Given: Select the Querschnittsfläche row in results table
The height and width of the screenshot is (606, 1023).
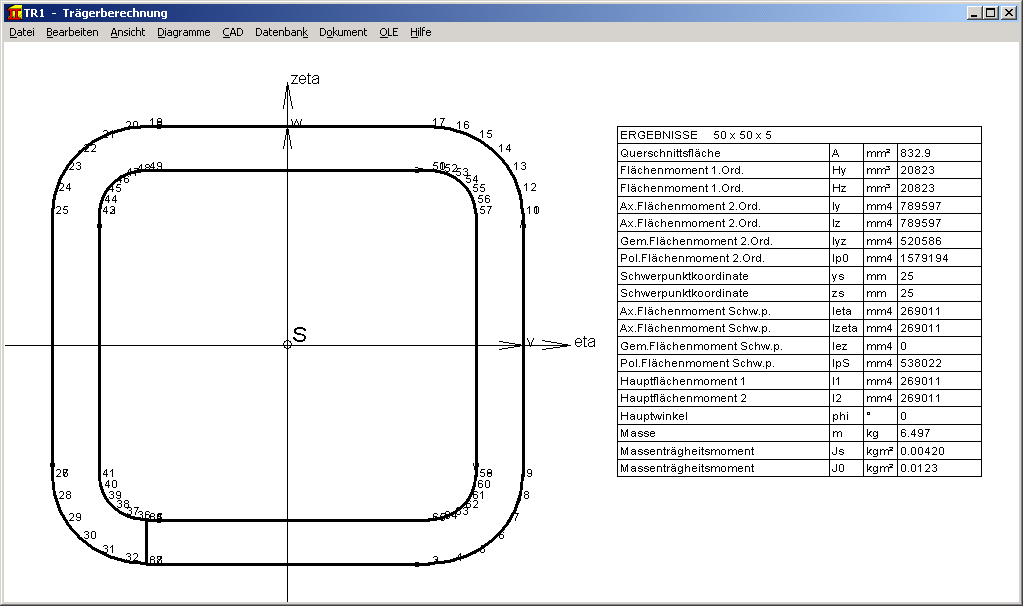Looking at the screenshot, I should coord(722,153).
